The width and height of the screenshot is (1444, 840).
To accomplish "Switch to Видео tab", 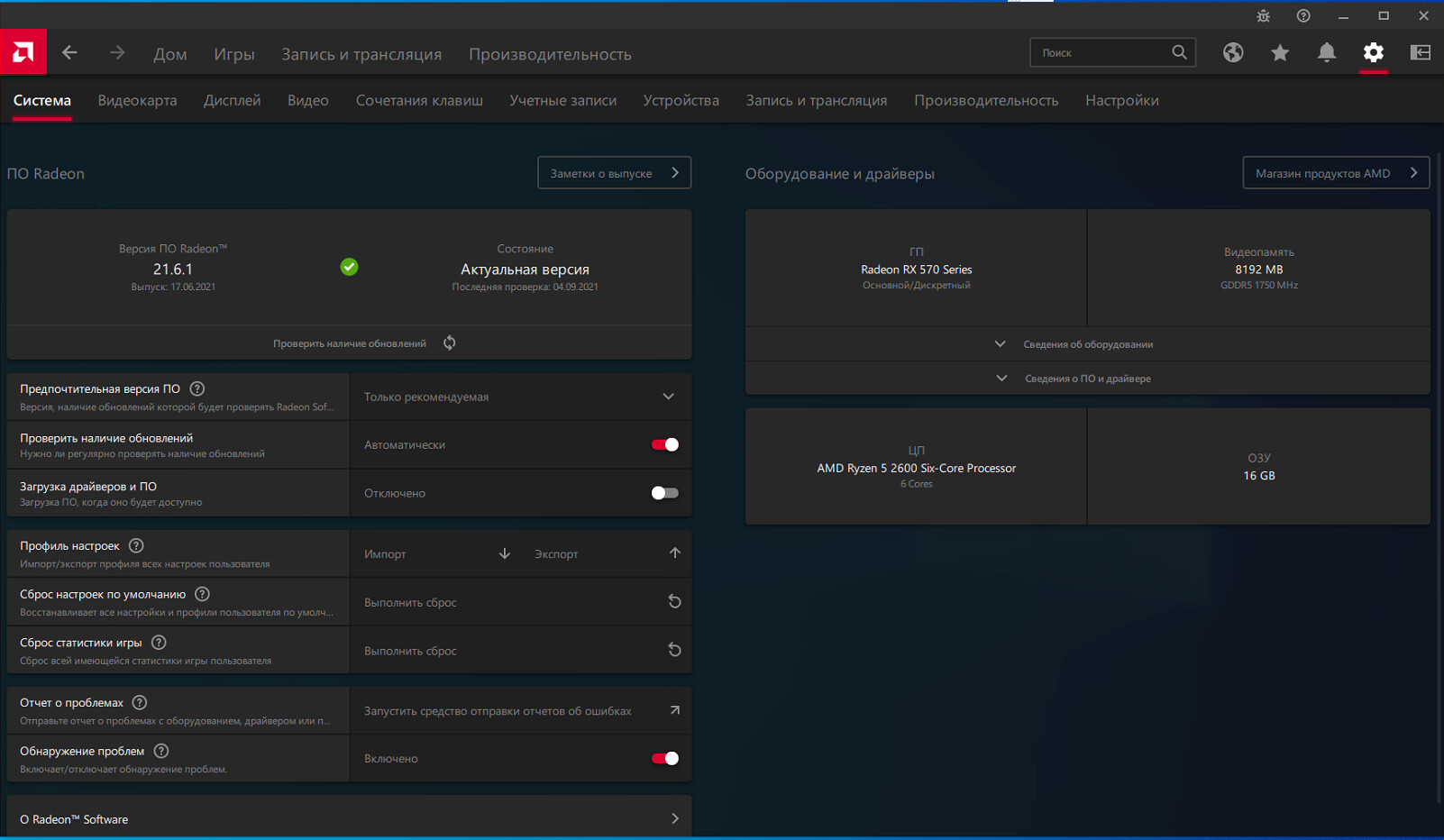I will pos(308,100).
